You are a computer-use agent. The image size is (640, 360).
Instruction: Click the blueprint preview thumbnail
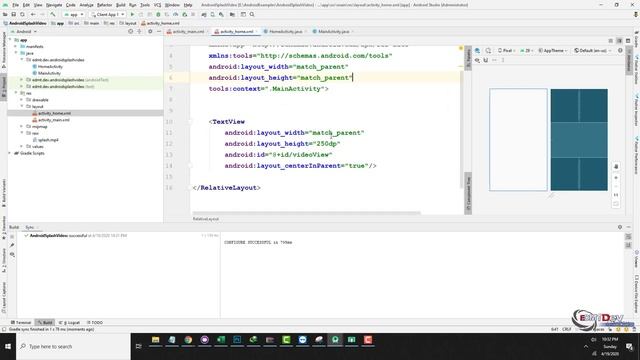coord(579,140)
